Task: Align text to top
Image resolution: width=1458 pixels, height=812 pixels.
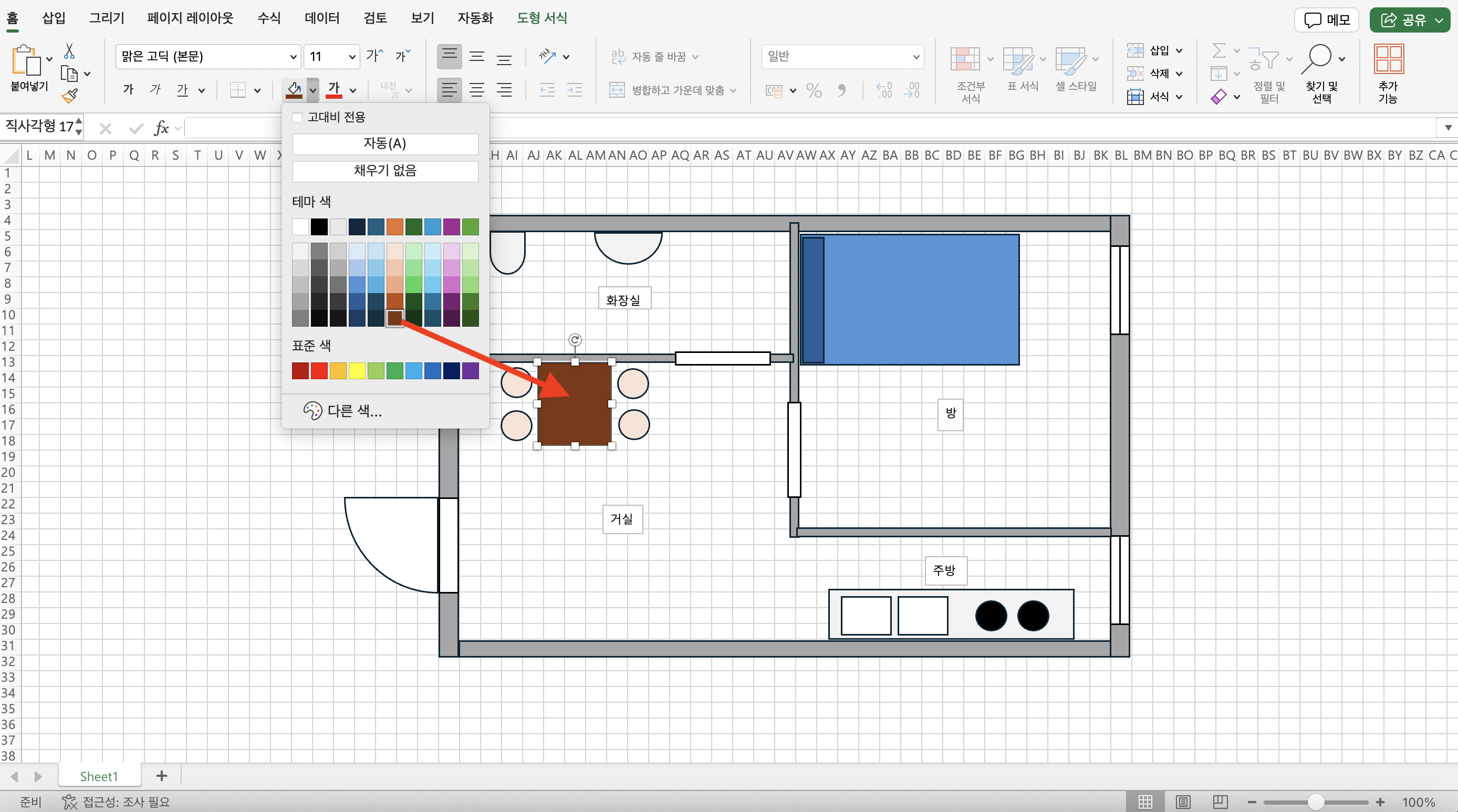Action: coord(450,56)
